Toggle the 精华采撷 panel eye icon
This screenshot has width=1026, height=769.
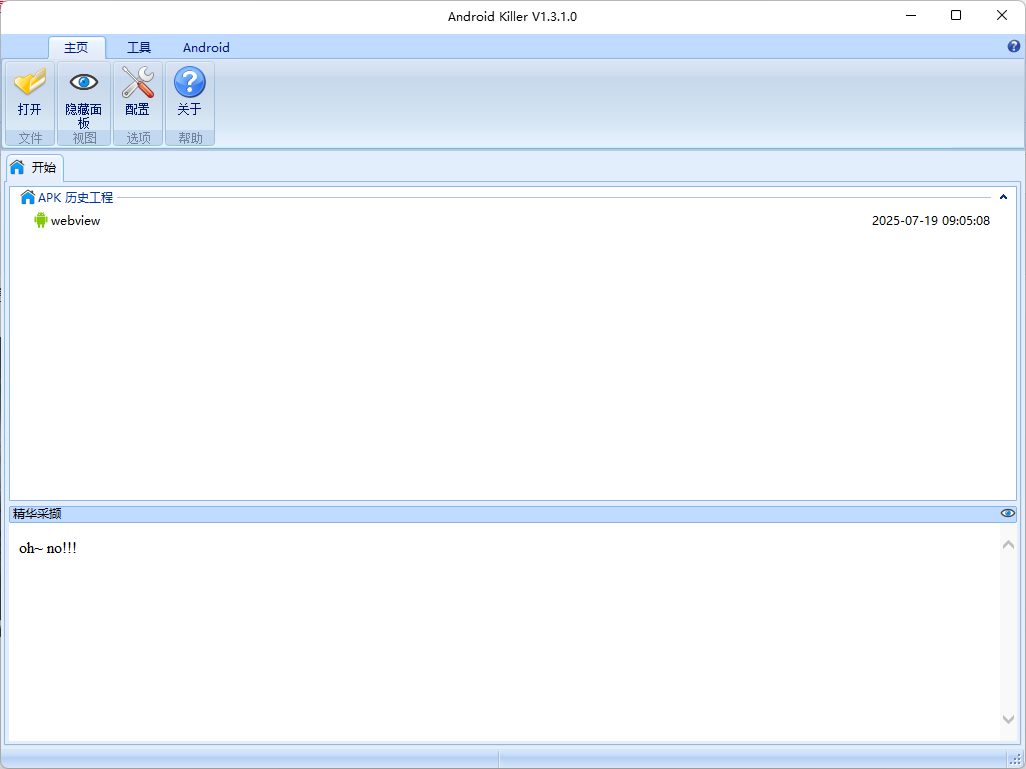click(x=1008, y=513)
